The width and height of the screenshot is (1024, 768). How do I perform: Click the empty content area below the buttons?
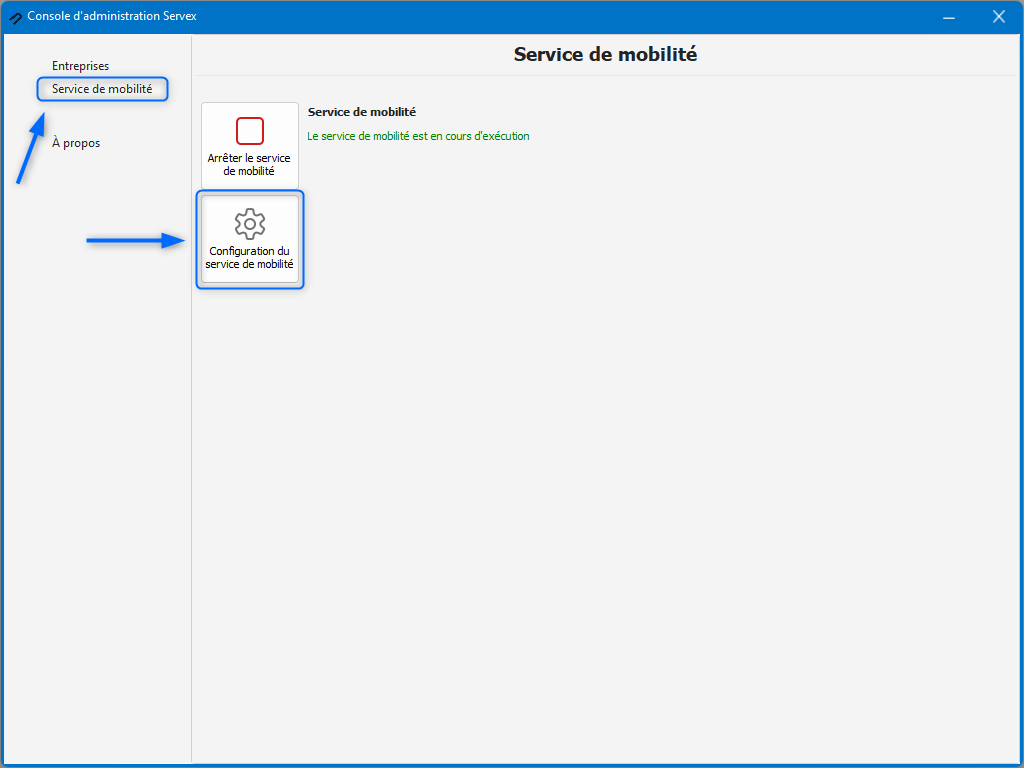click(600, 500)
